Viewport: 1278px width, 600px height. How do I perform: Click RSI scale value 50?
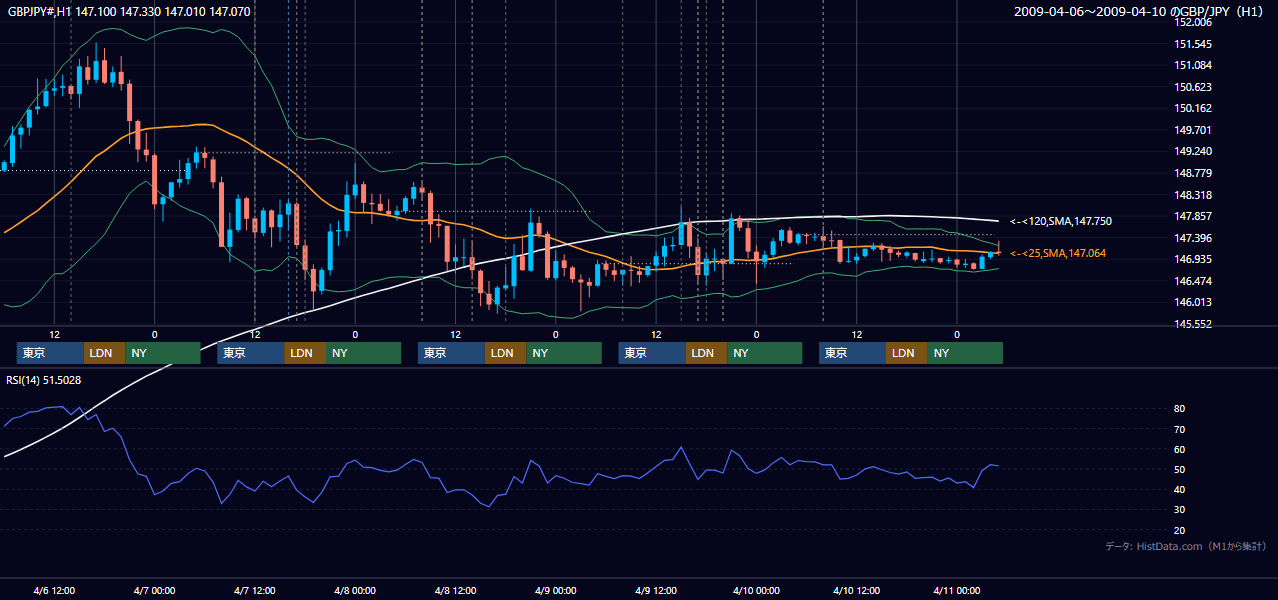pyautogui.click(x=1180, y=469)
